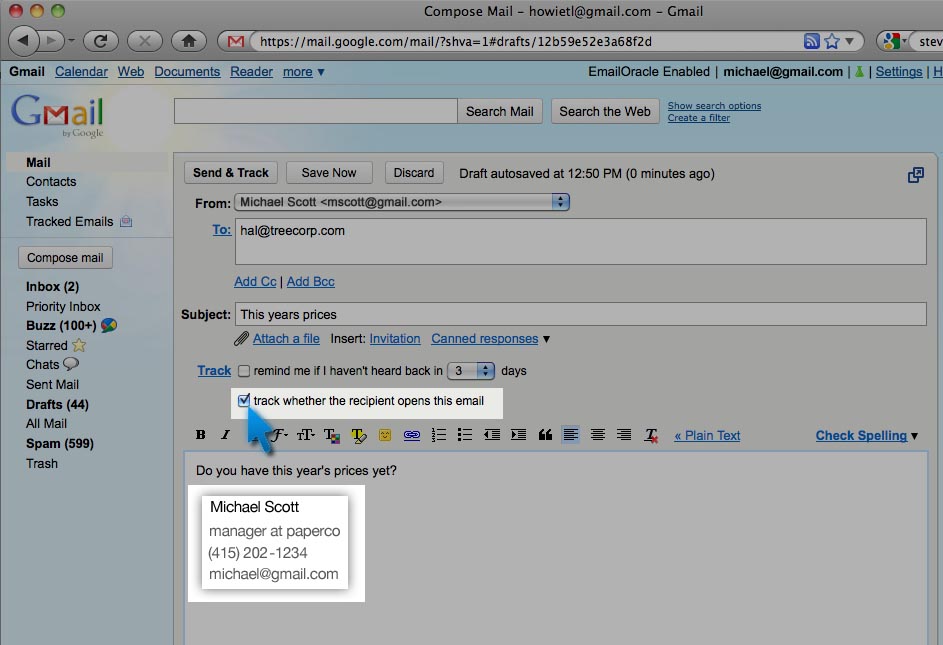Click the browser stop button
Viewport: 943px width, 645px height.
coord(145,41)
